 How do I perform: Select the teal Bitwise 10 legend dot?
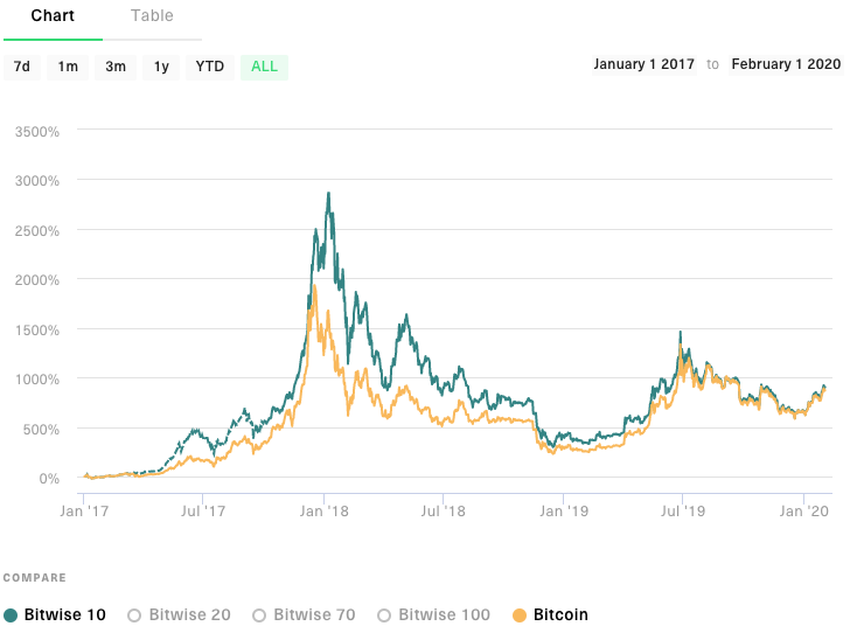[11, 615]
